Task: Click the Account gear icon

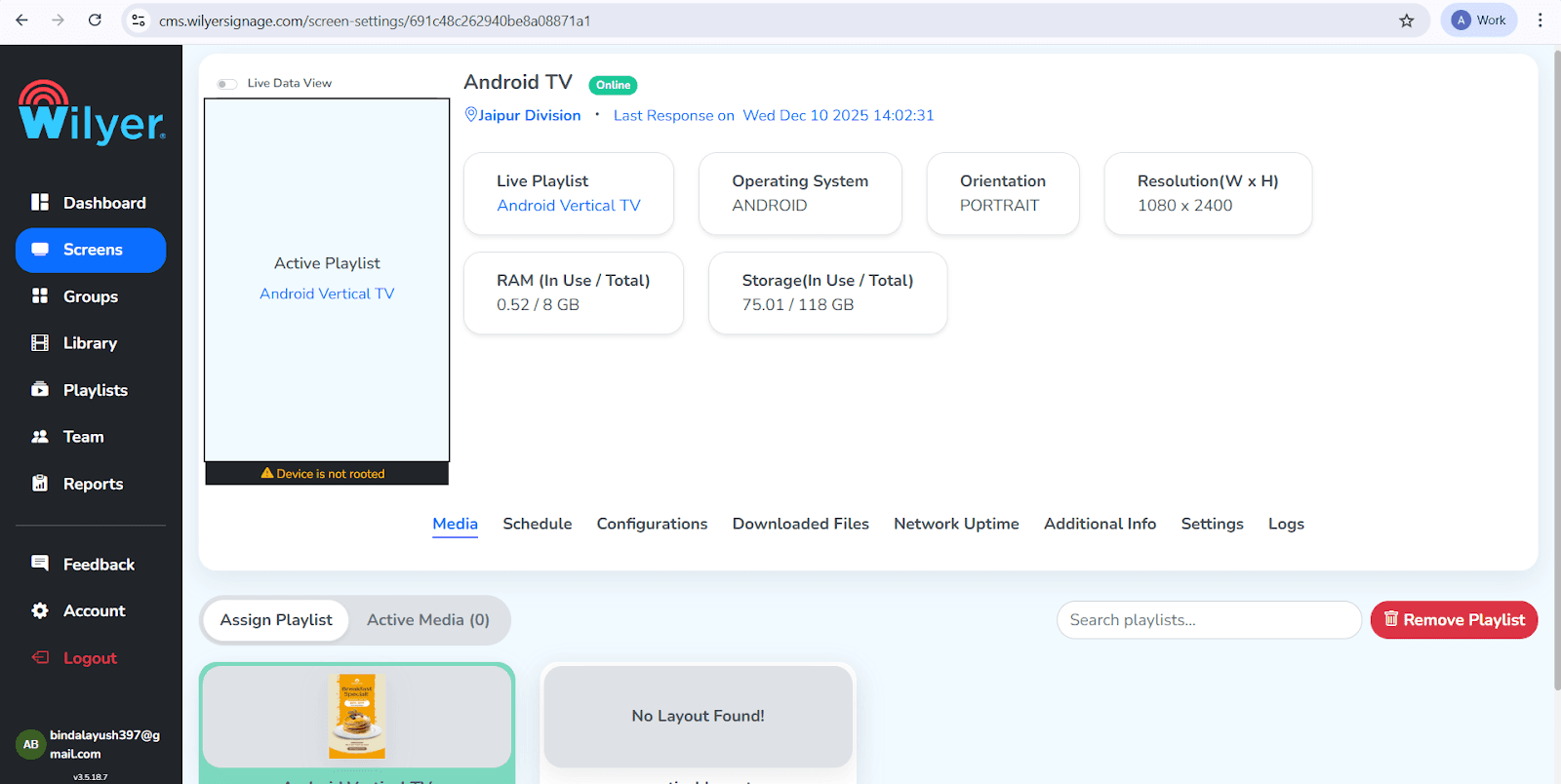Action: click(x=40, y=610)
